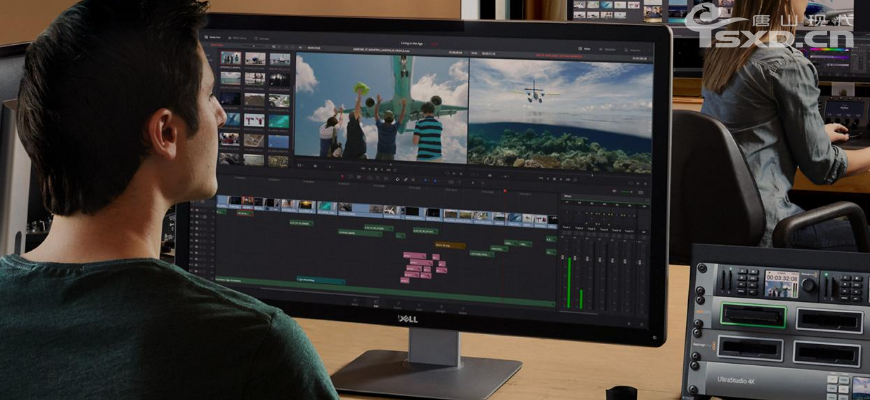Viewport: 870px width, 400px height.
Task: Click the play button under the source viewer
Action: tap(383, 169)
